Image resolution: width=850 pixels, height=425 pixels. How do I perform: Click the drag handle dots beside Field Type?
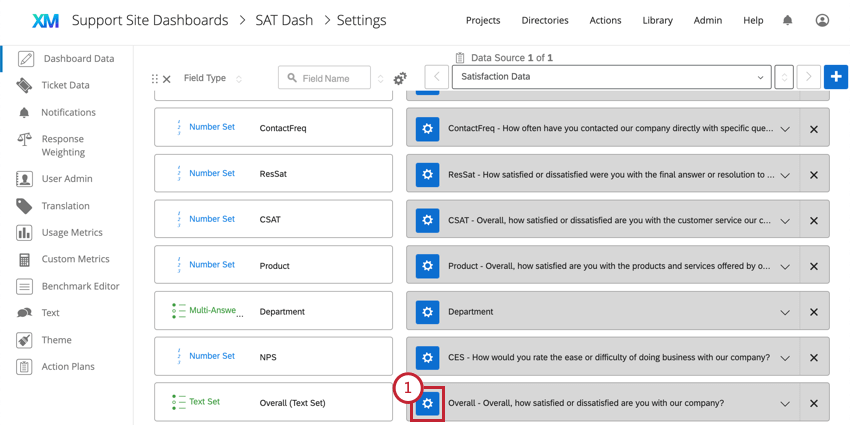click(x=154, y=79)
